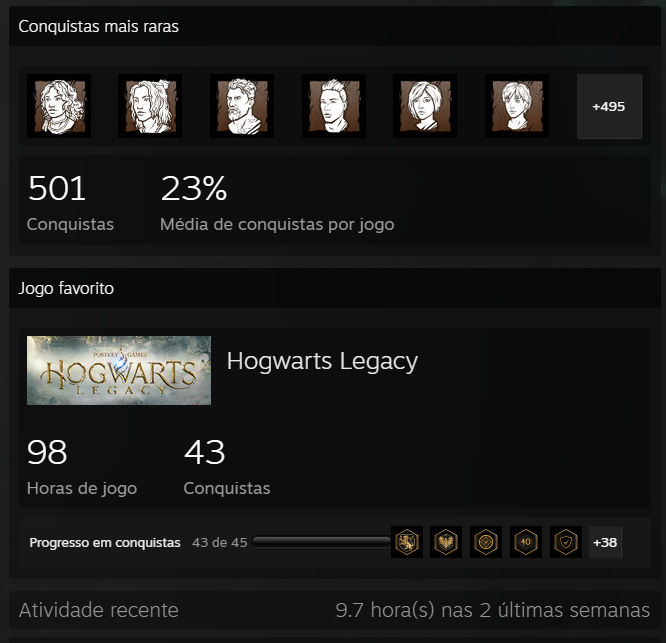
Task: View the 501 Conquistas total
Action: (71, 203)
